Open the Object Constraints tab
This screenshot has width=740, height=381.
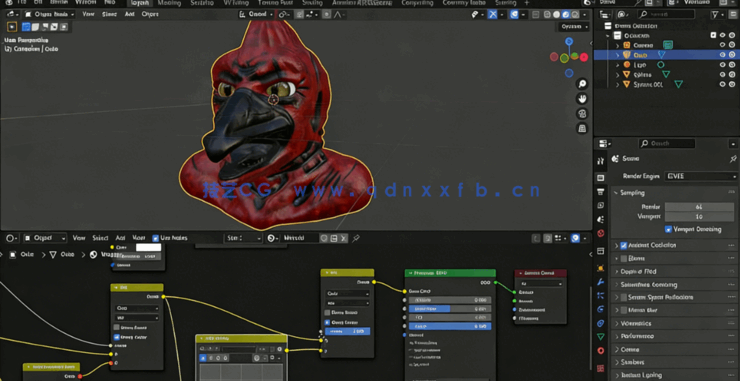600,323
